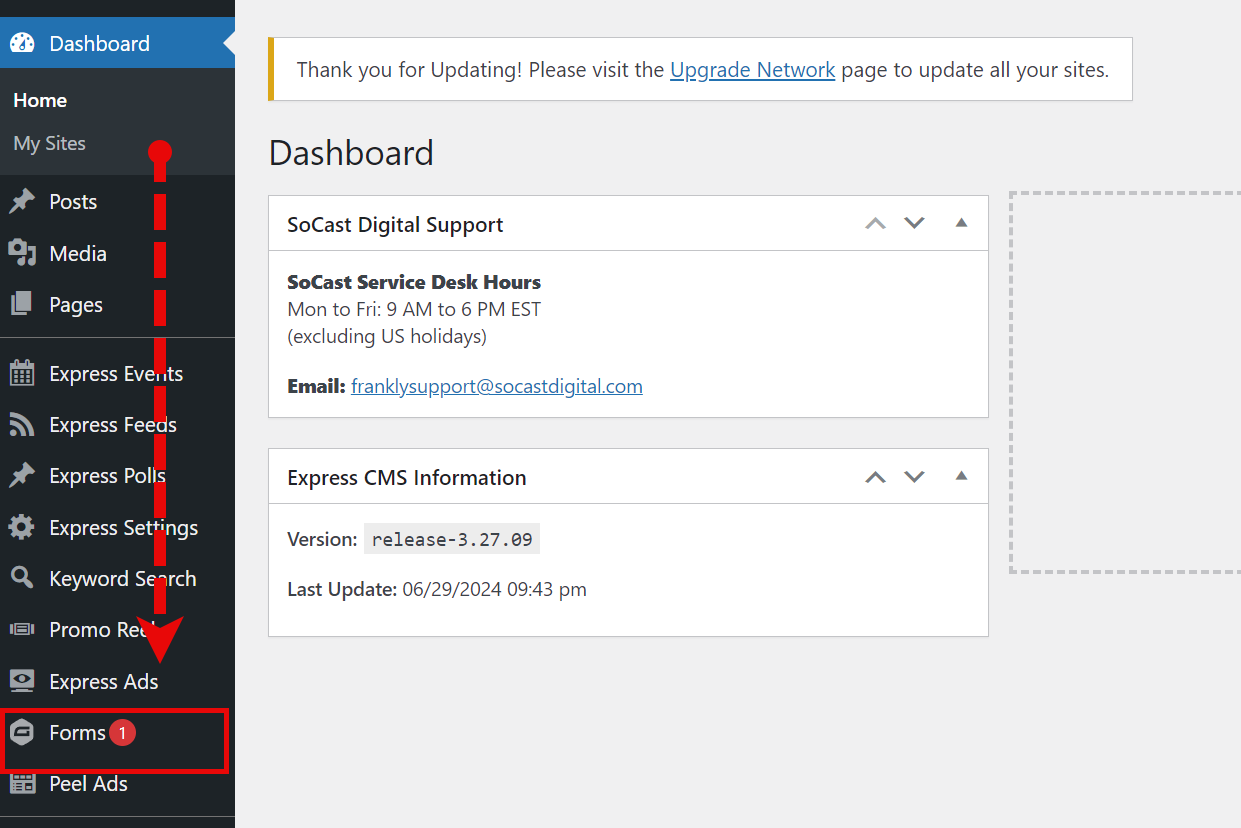Move SoCast Digital Support panel down
This screenshot has height=828, width=1241.
tap(914, 224)
